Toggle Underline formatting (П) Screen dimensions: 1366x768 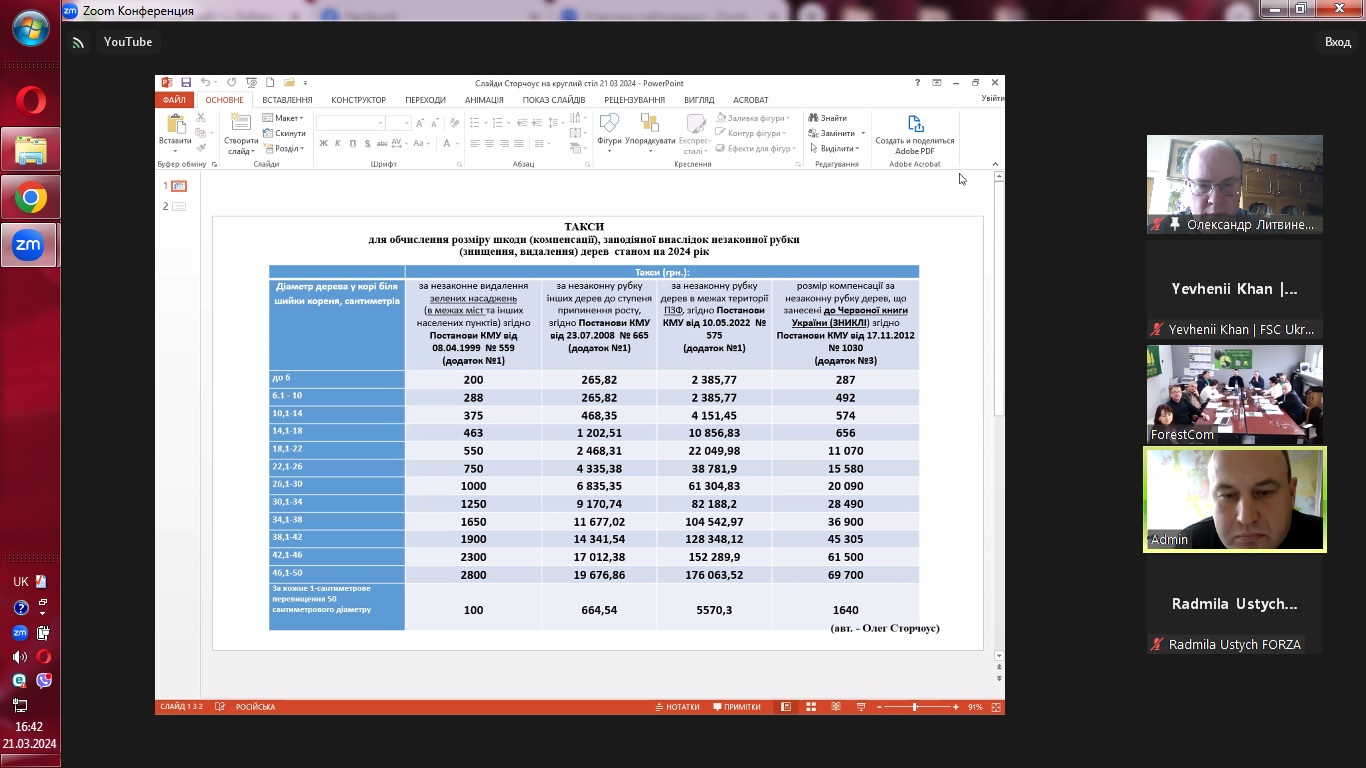(352, 144)
